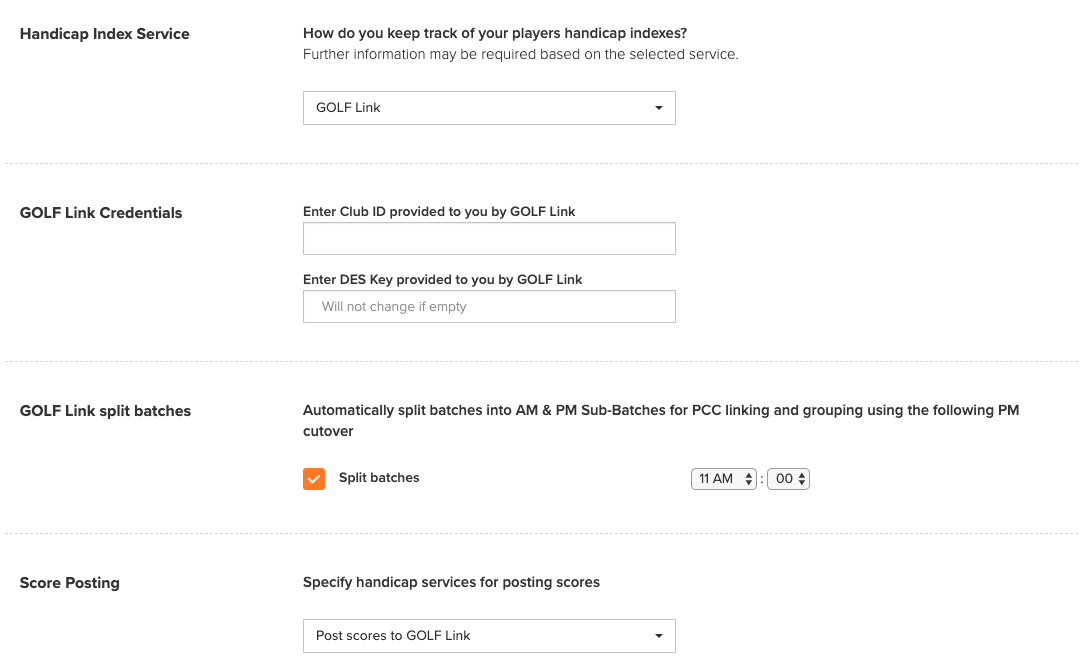Click the caret arrow beside Post scores to GOLF Link

(658, 636)
